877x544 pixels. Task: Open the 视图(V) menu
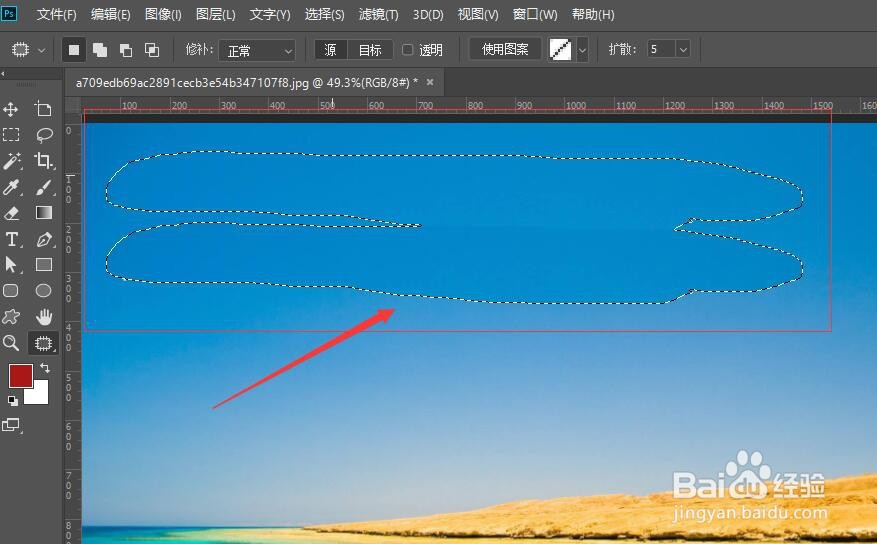coord(478,15)
